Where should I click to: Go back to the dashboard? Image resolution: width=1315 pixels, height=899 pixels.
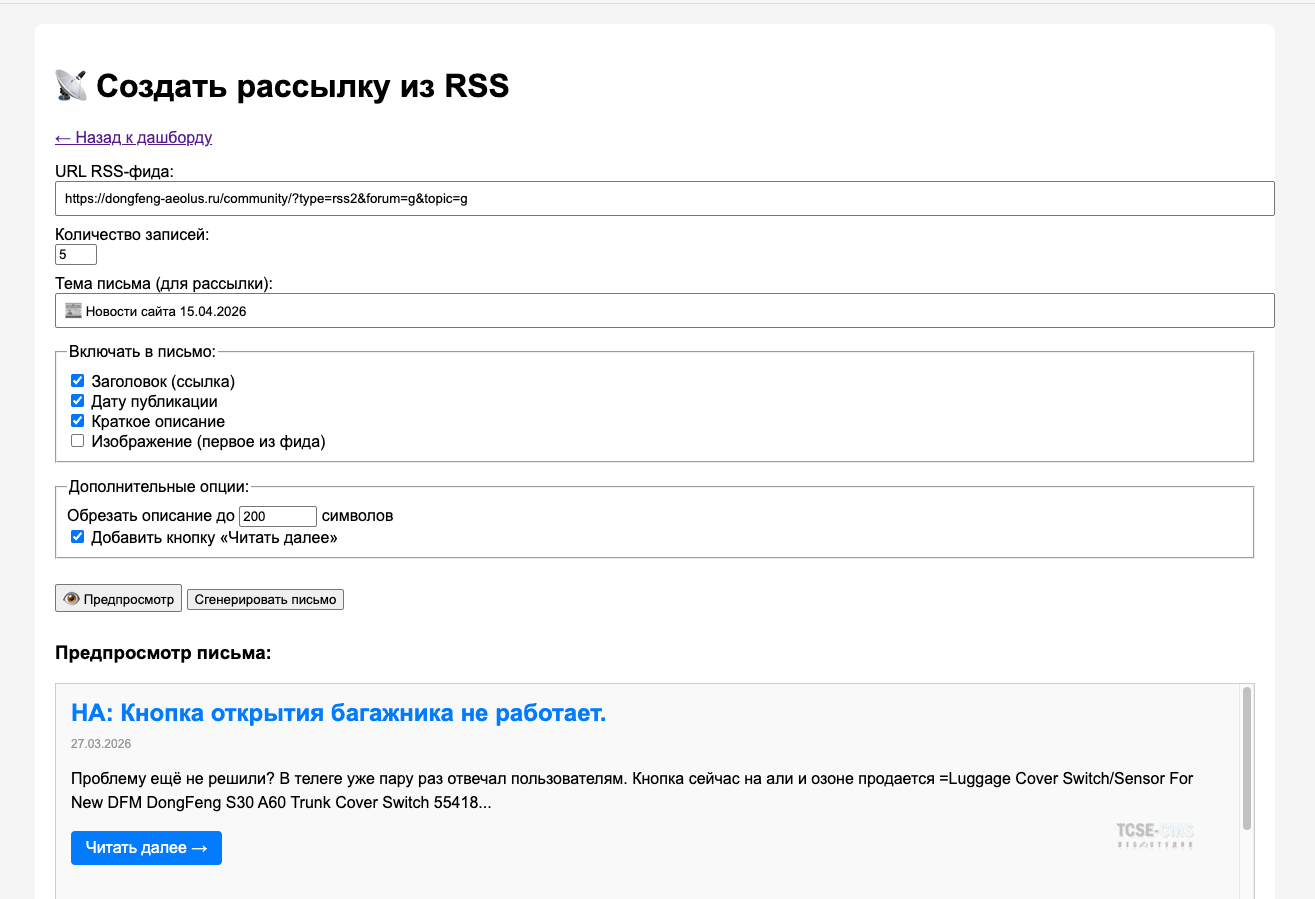pyautogui.click(x=133, y=138)
